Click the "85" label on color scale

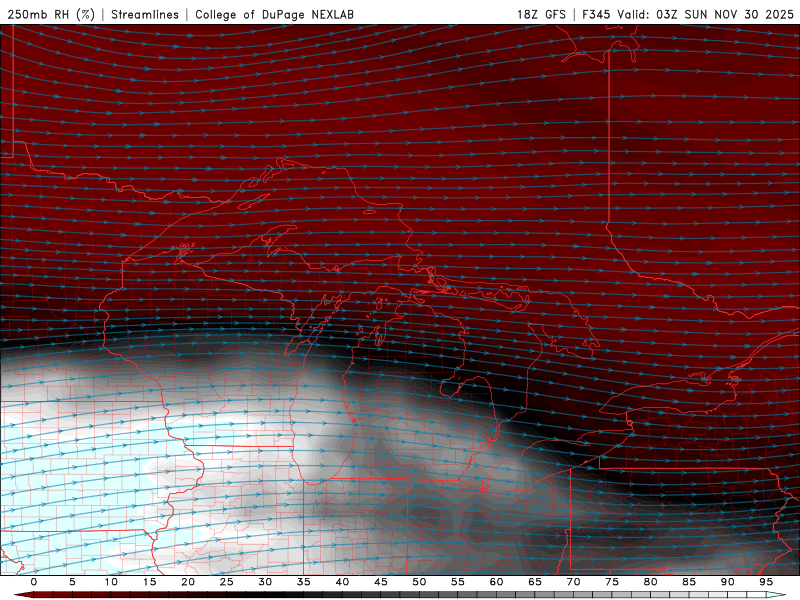point(689,582)
